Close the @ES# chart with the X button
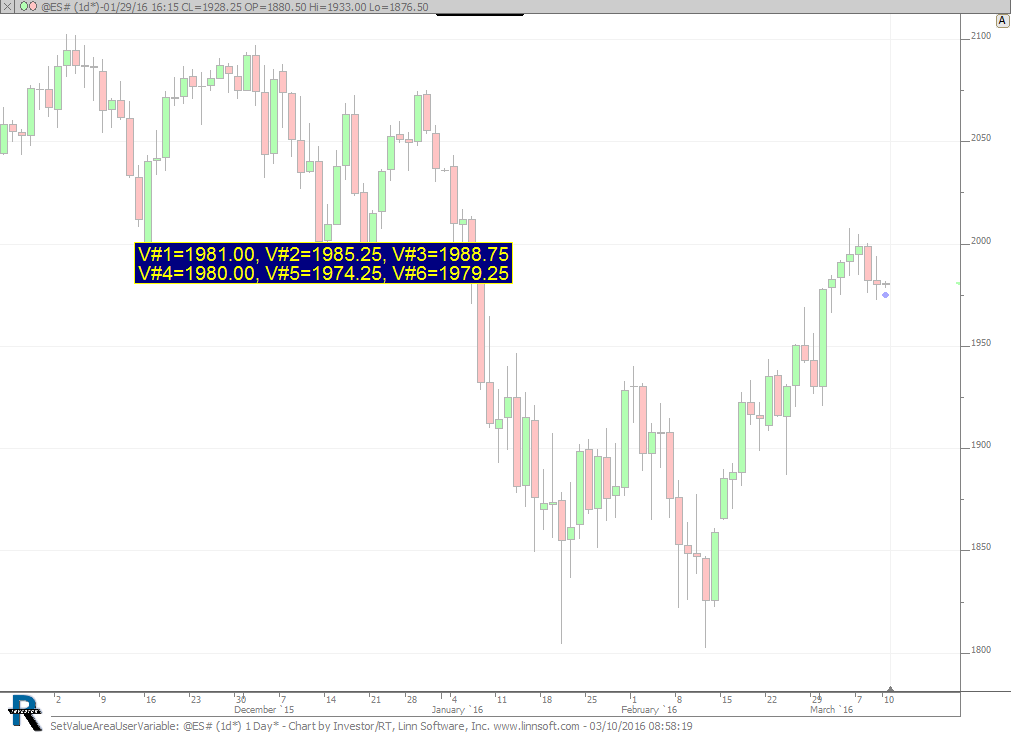The width and height of the screenshot is (1011, 733). (x=6, y=6)
